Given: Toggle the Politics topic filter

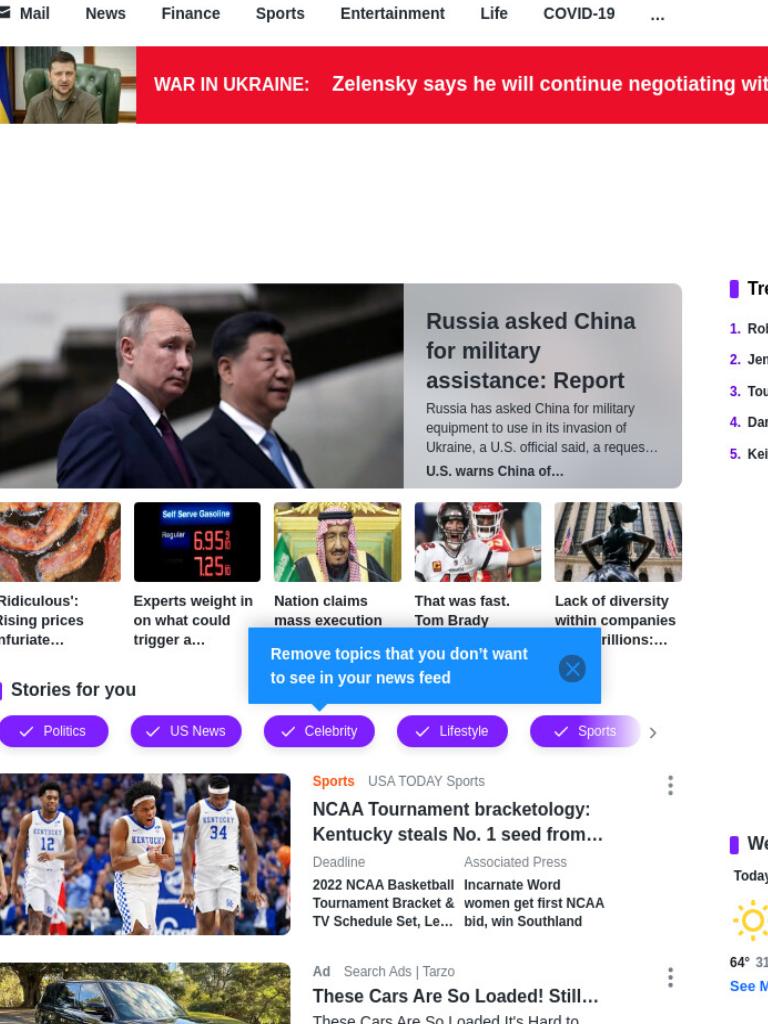Looking at the screenshot, I should (x=54, y=731).
